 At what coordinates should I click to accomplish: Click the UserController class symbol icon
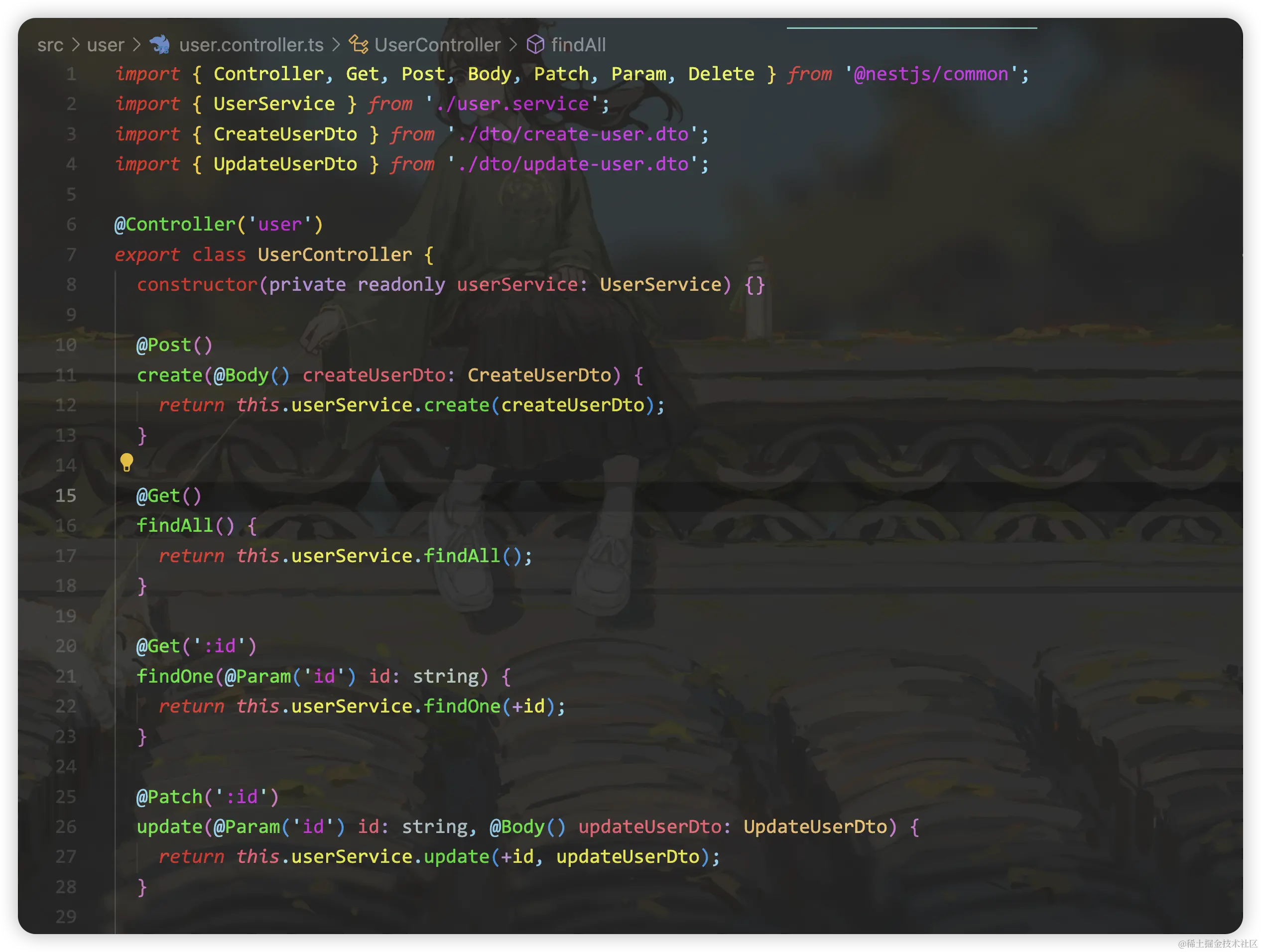coord(358,44)
